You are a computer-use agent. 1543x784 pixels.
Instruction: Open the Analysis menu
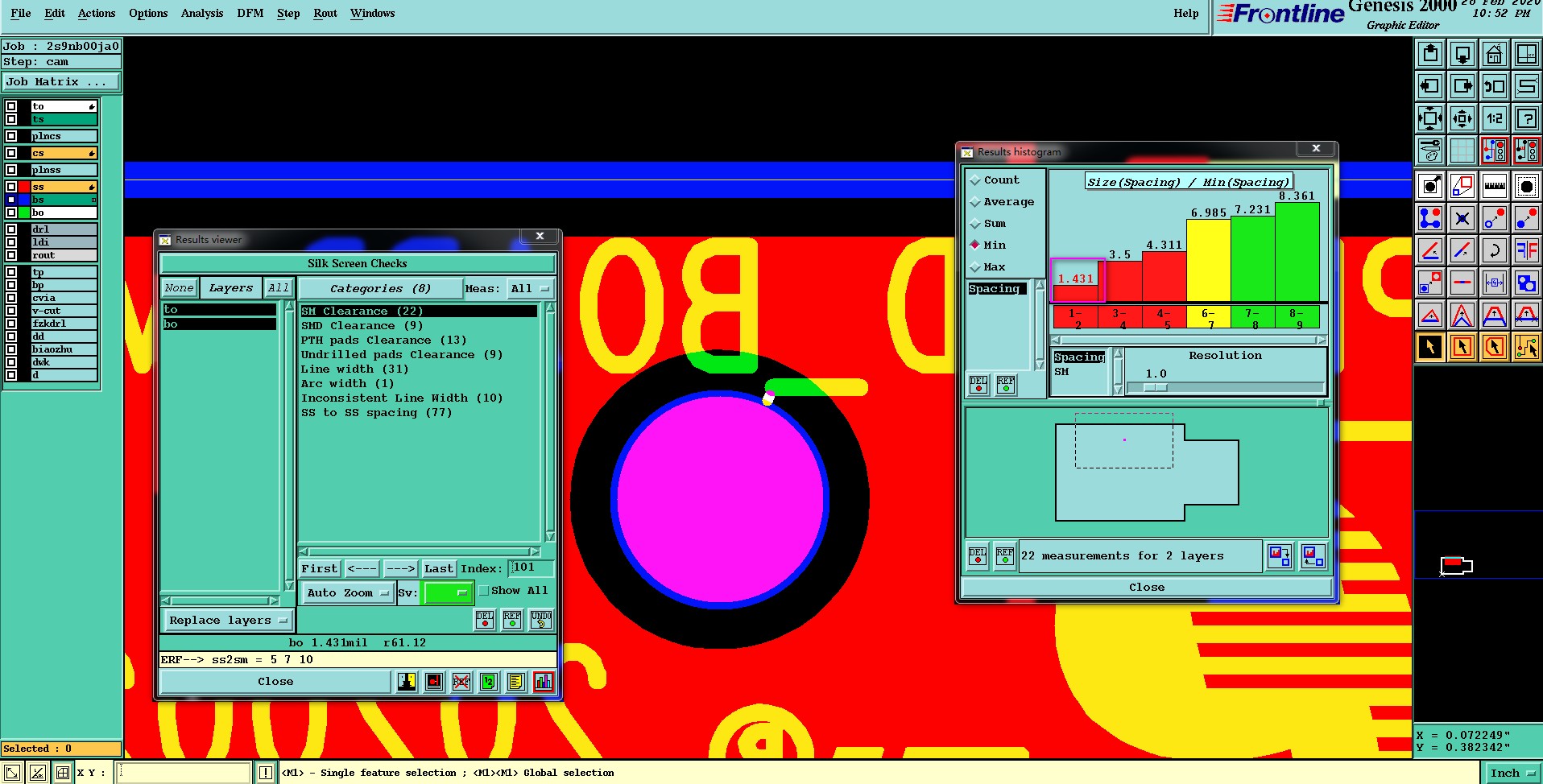[x=202, y=13]
